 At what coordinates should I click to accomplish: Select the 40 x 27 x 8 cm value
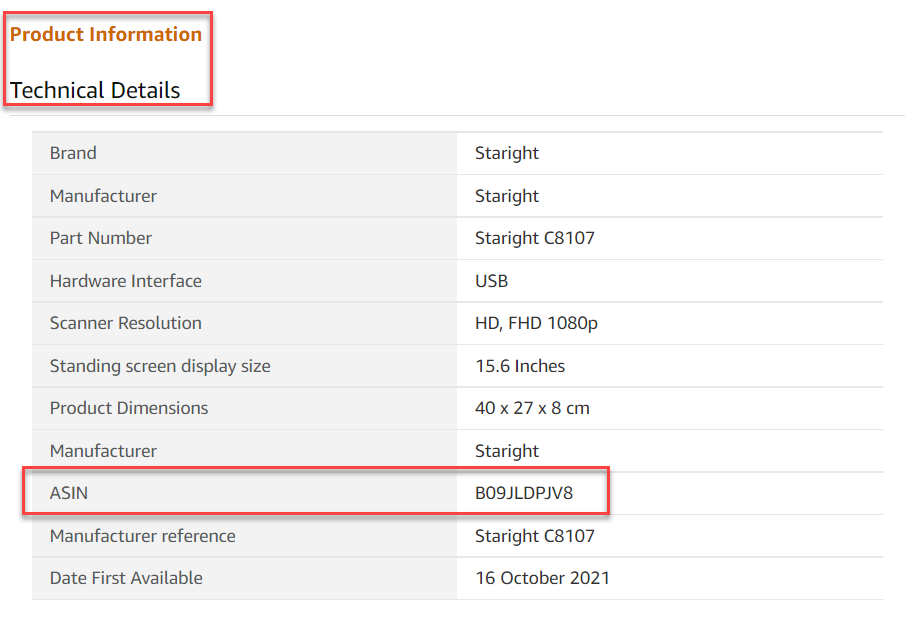532,408
